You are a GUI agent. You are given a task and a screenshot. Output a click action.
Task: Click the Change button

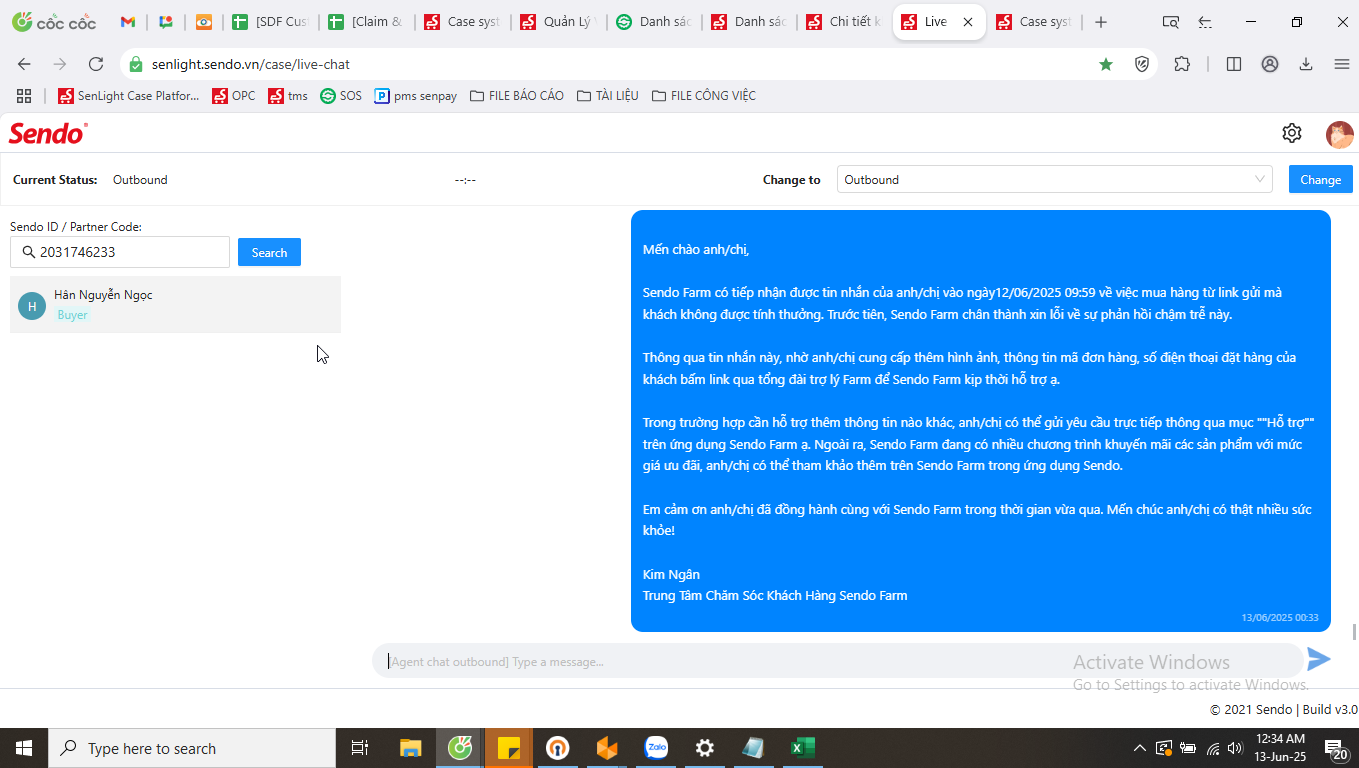pos(1320,180)
